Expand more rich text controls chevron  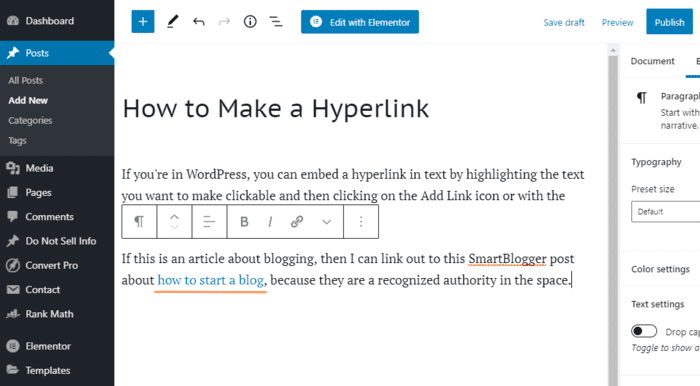tap(327, 222)
